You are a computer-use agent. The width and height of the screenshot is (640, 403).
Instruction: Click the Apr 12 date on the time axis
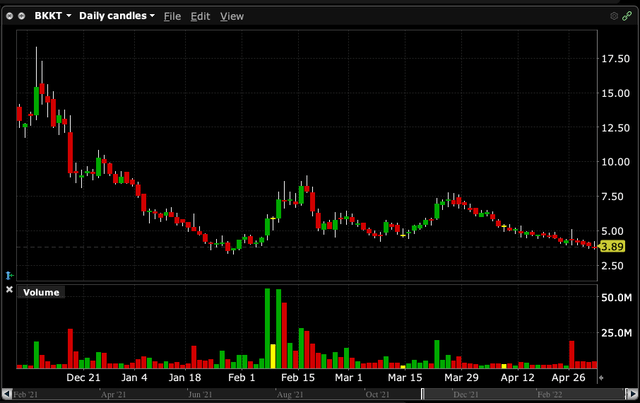[518, 378]
